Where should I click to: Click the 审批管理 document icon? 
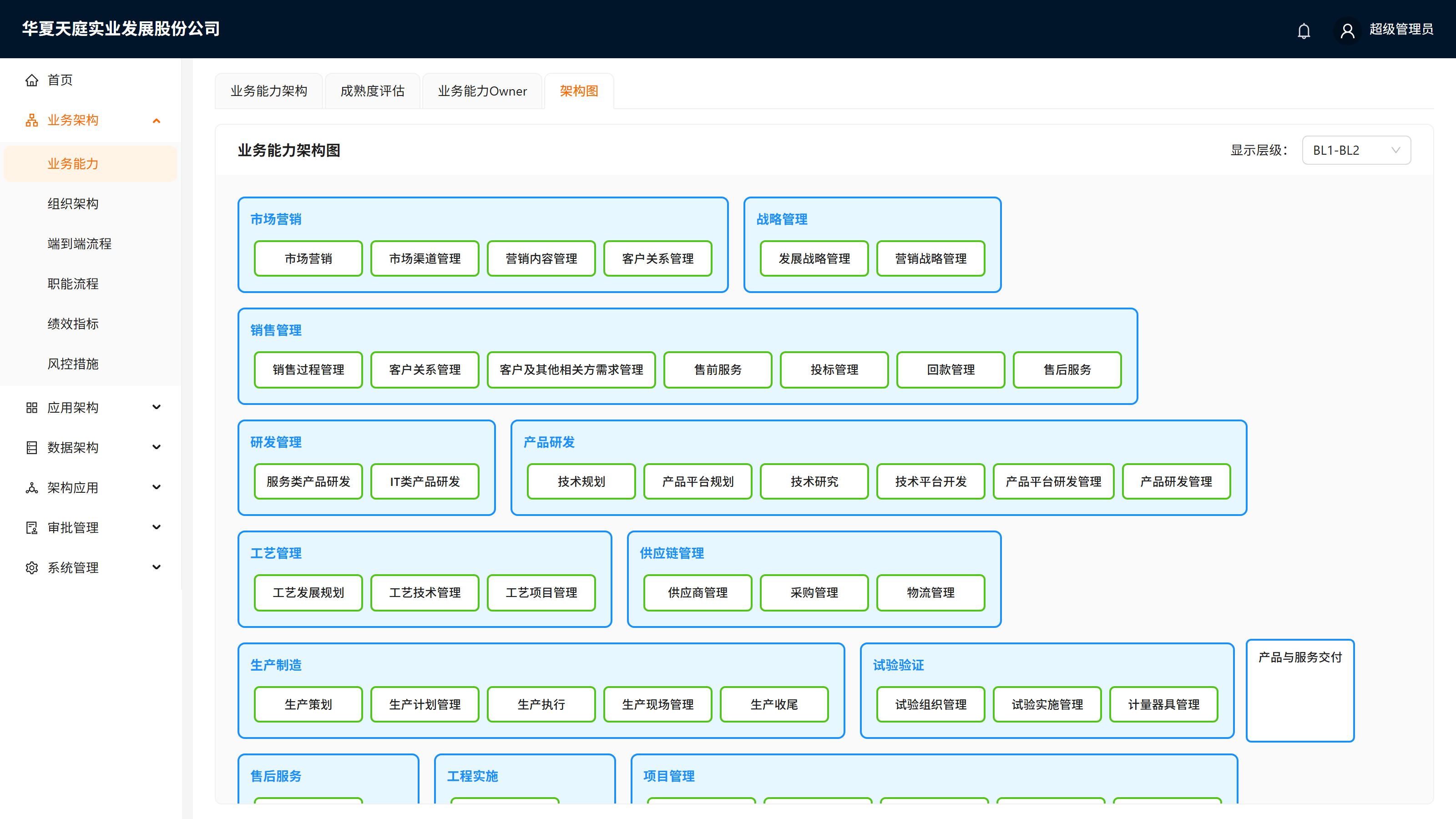[x=32, y=528]
